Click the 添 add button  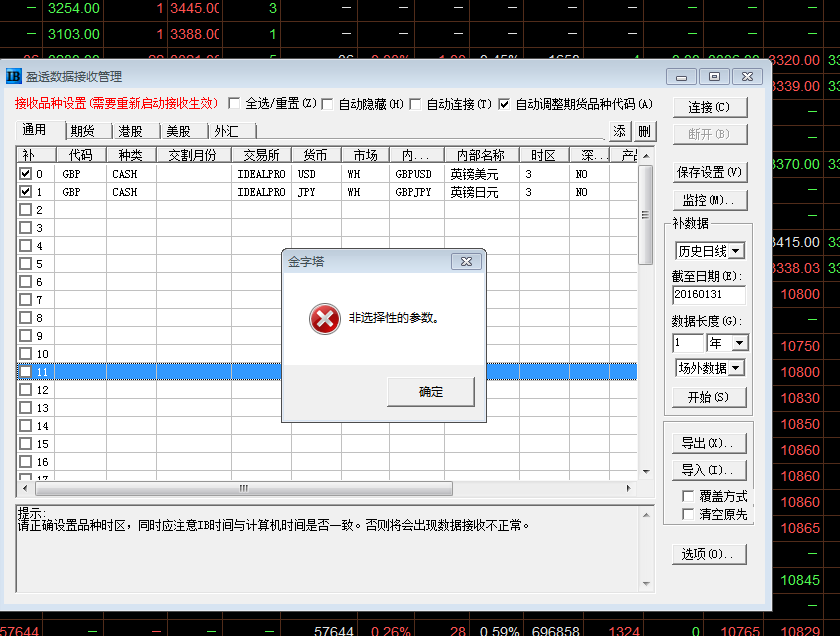pyautogui.click(x=620, y=131)
